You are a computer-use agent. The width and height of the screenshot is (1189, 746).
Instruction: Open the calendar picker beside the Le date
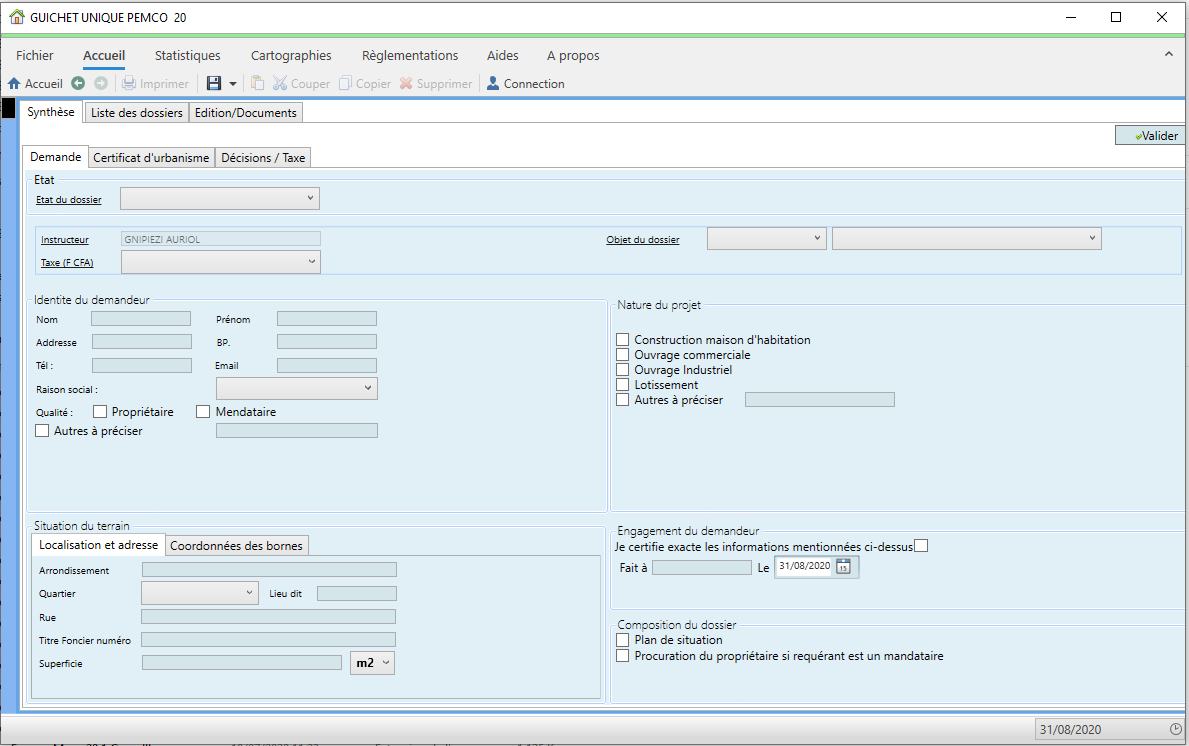pyautogui.click(x=843, y=566)
